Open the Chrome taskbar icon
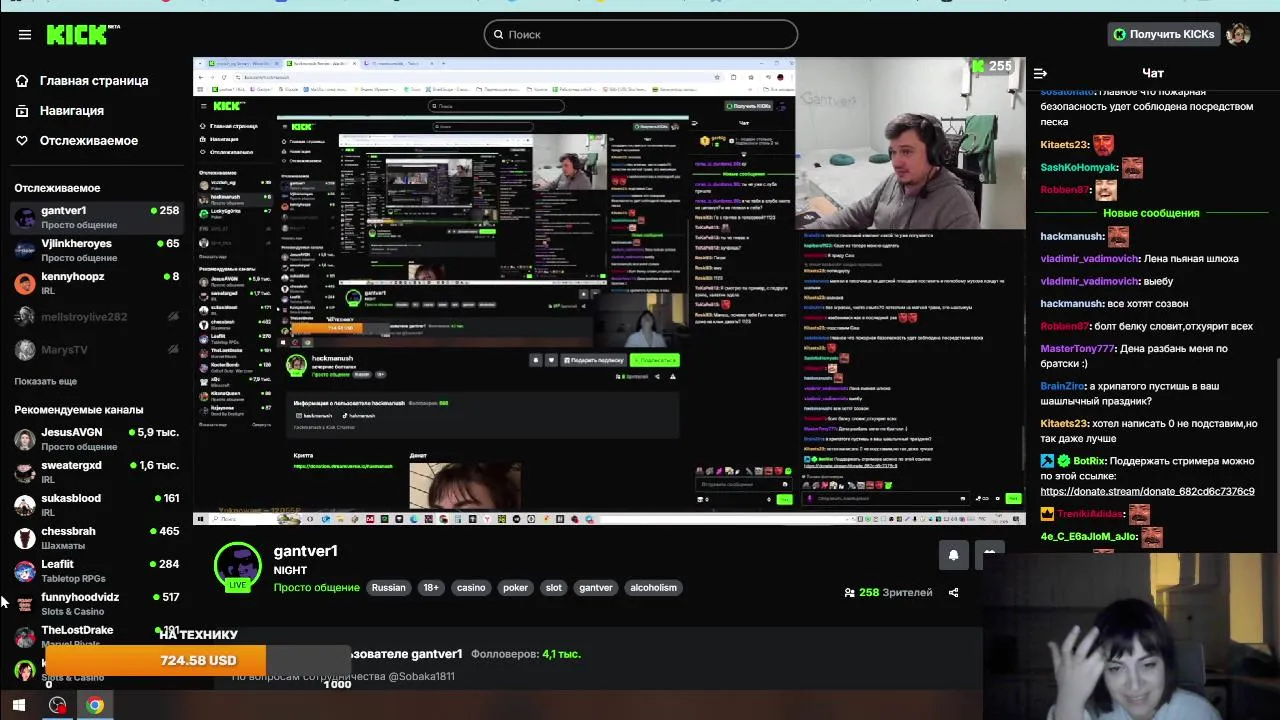1280x720 pixels. coord(94,705)
